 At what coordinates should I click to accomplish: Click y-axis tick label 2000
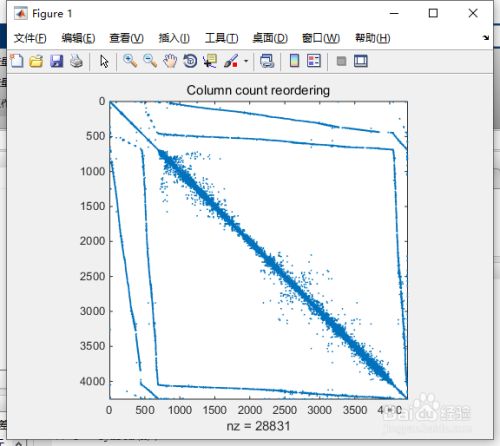pos(92,241)
